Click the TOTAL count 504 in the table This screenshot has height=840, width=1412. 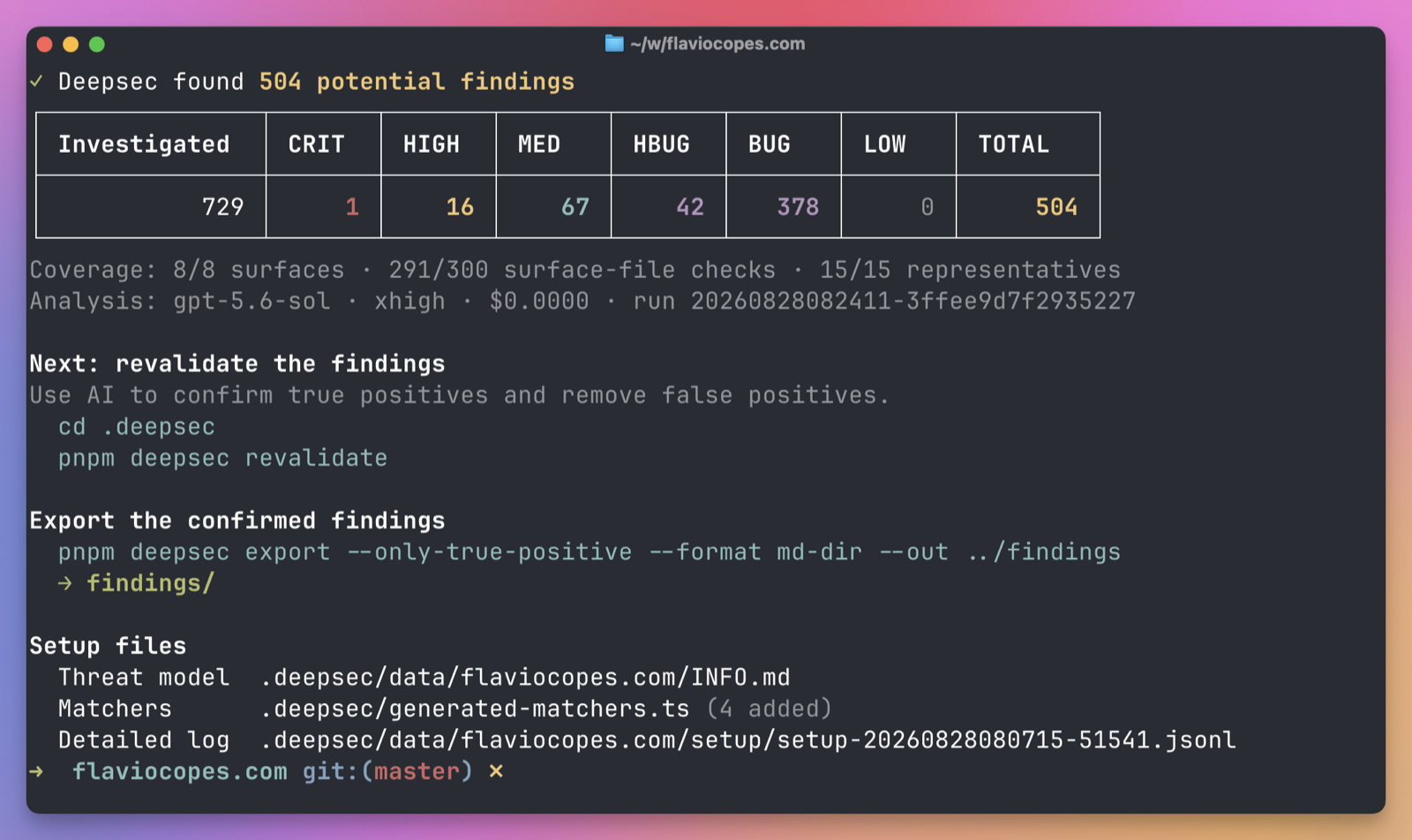[x=1056, y=206]
